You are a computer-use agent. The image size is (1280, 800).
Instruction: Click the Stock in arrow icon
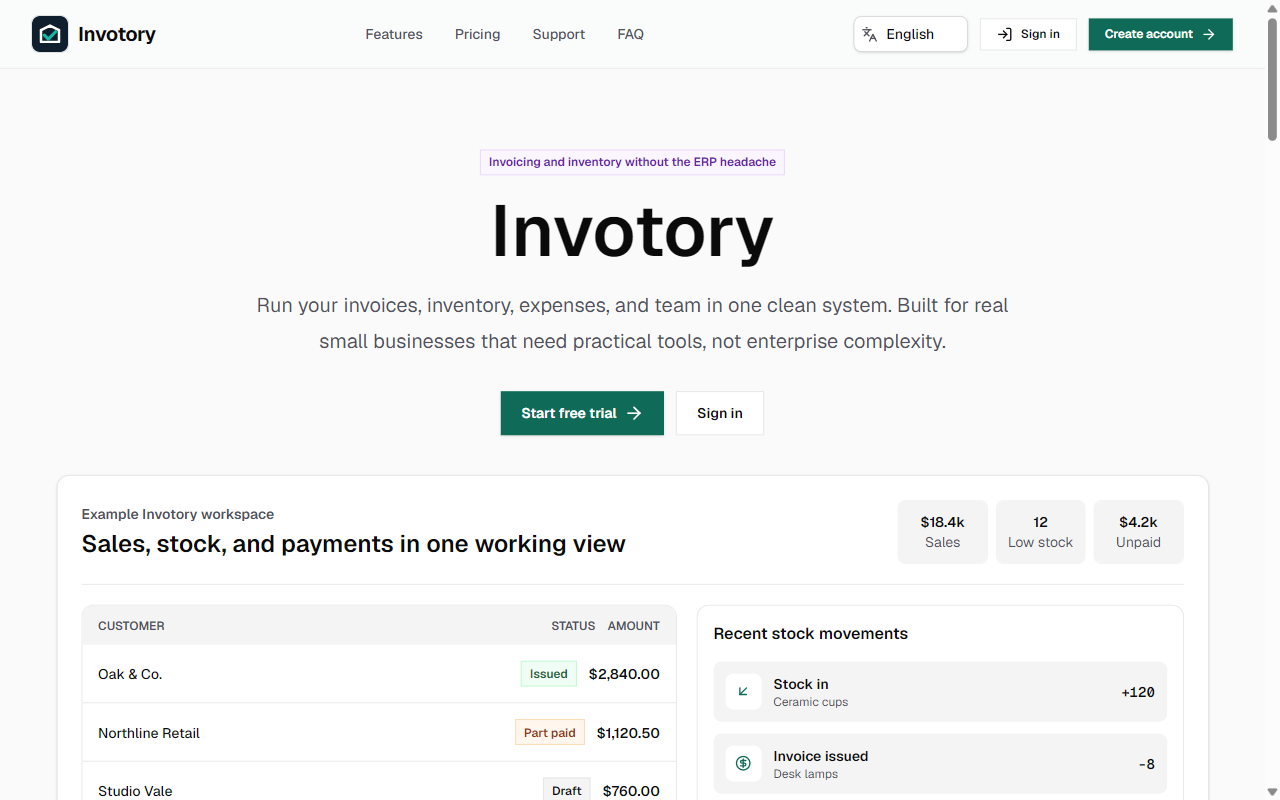coord(743,692)
